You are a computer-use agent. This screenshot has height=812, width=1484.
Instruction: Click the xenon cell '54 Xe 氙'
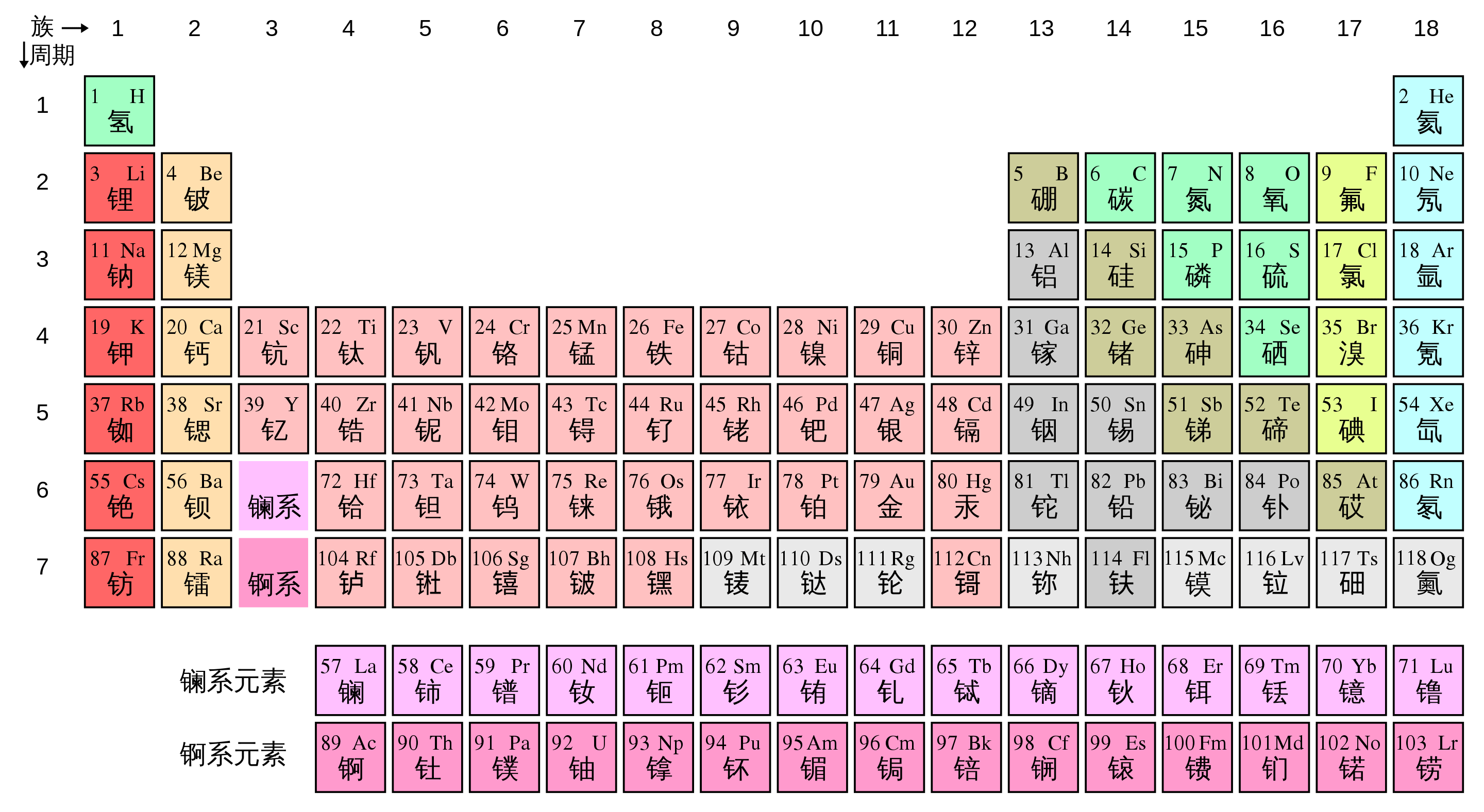(x=1427, y=419)
